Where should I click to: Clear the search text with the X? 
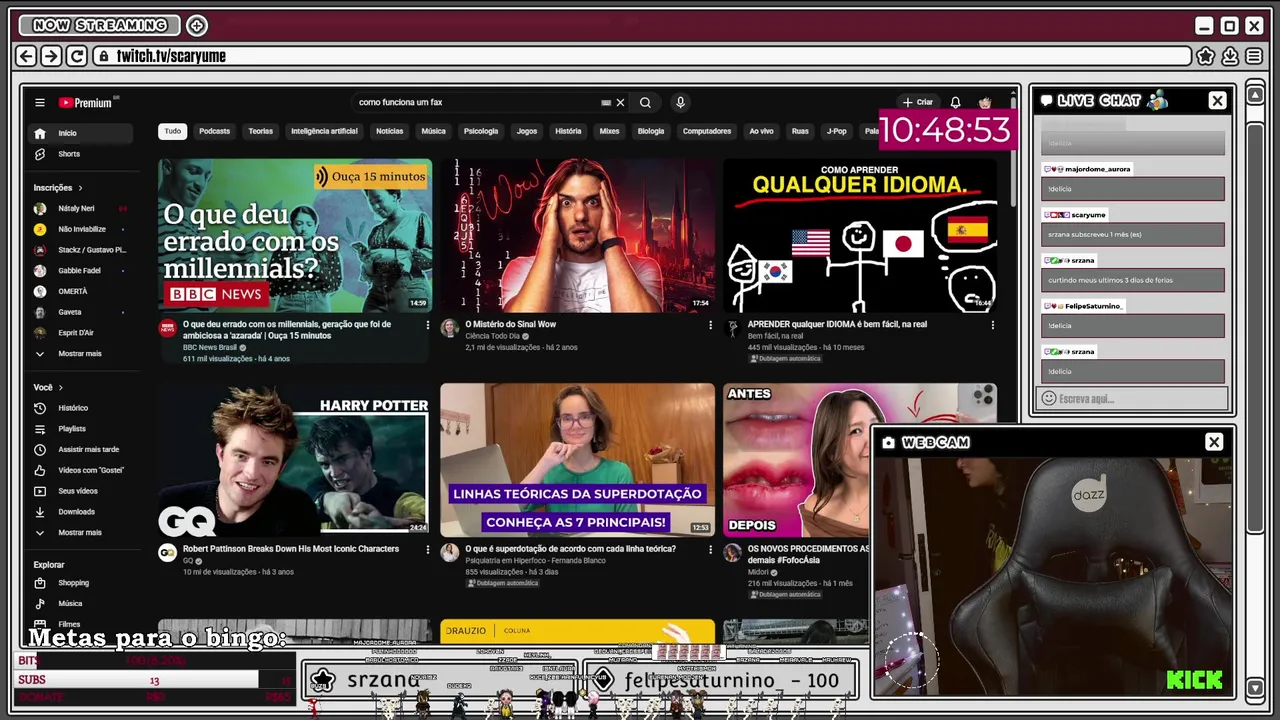[620, 102]
